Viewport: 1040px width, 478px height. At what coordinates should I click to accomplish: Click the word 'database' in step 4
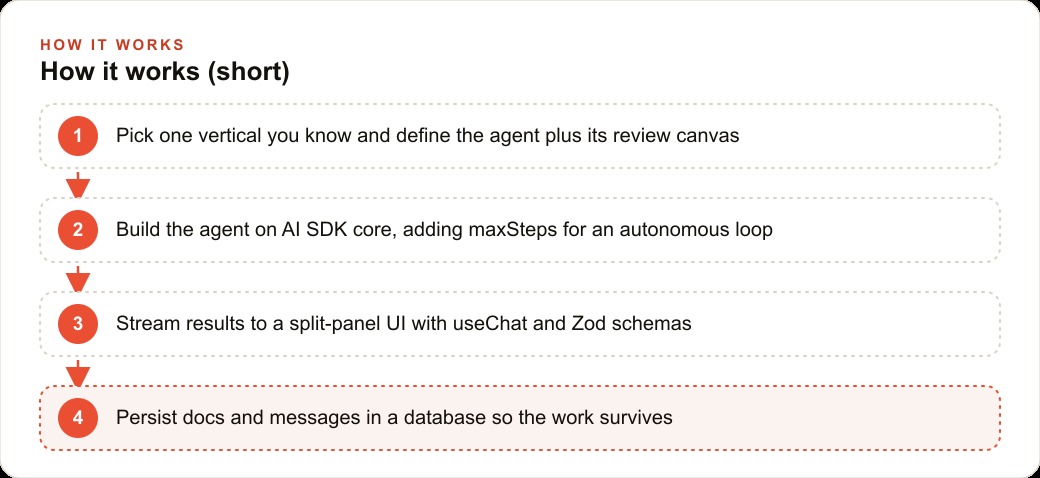446,418
